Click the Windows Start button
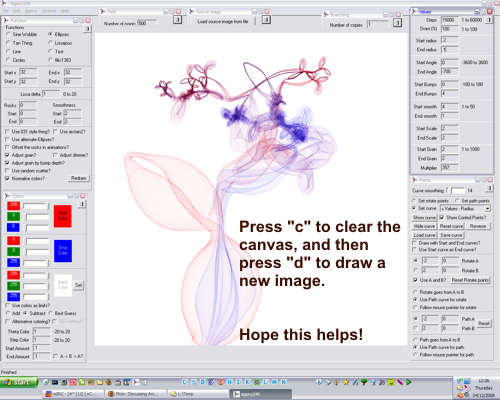This screenshot has height=400, width=500. tap(19, 382)
